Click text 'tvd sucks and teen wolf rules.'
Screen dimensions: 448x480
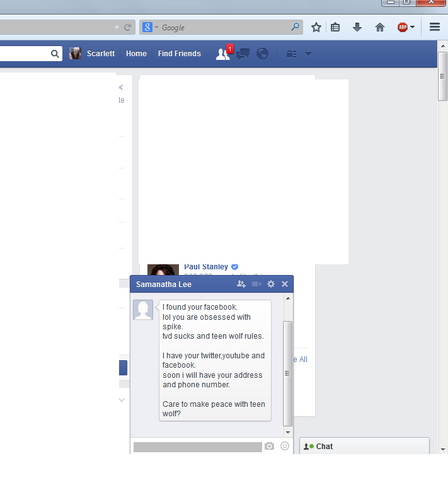point(213,336)
